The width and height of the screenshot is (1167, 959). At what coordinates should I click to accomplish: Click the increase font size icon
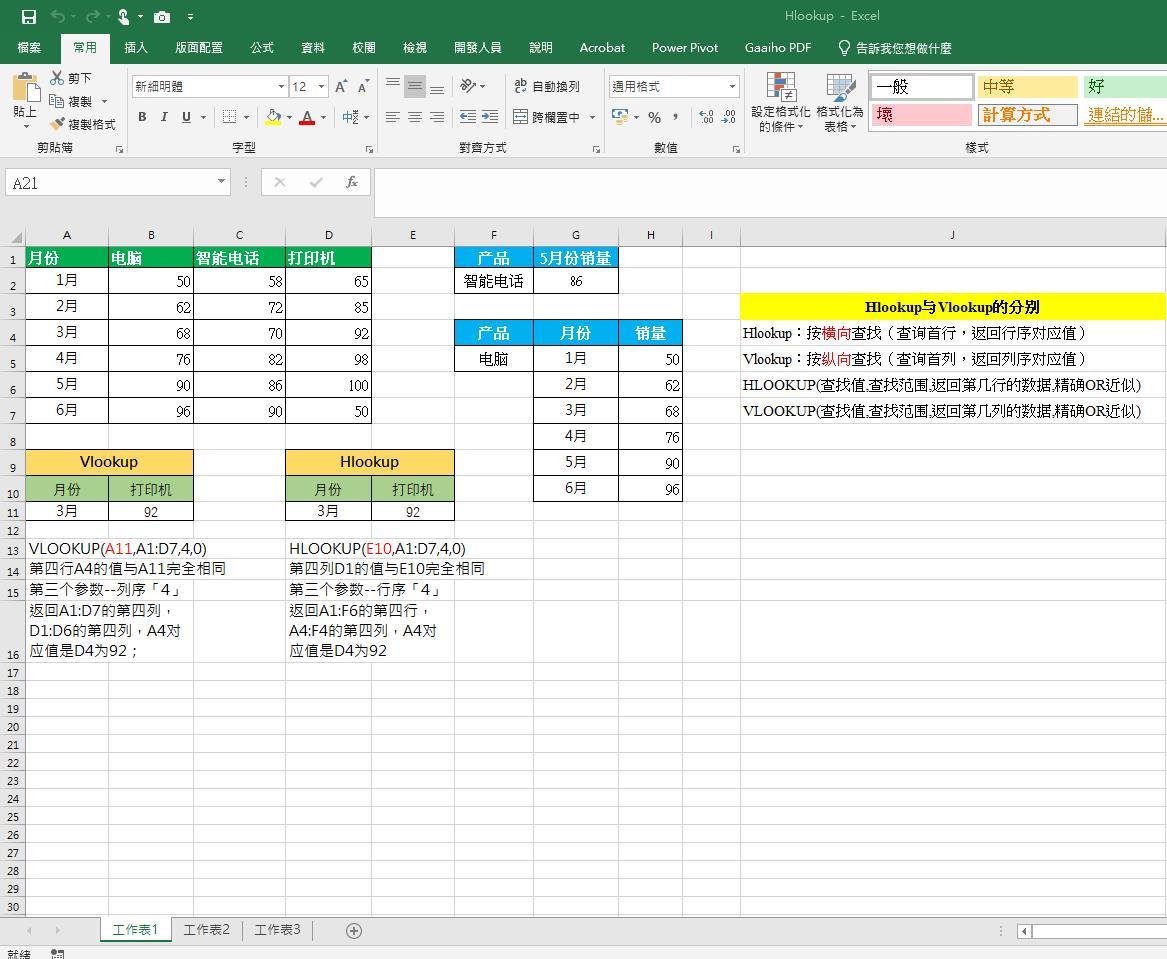pyautogui.click(x=342, y=87)
